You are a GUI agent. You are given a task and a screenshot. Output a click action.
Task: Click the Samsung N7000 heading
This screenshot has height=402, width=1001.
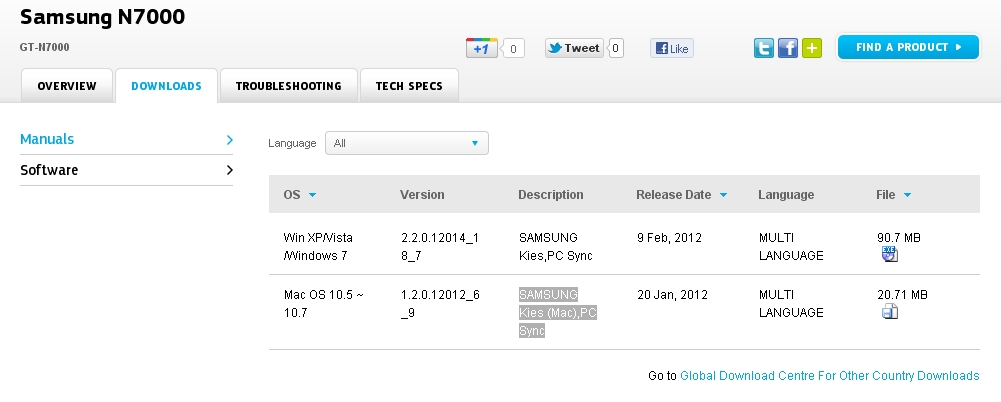click(x=103, y=17)
